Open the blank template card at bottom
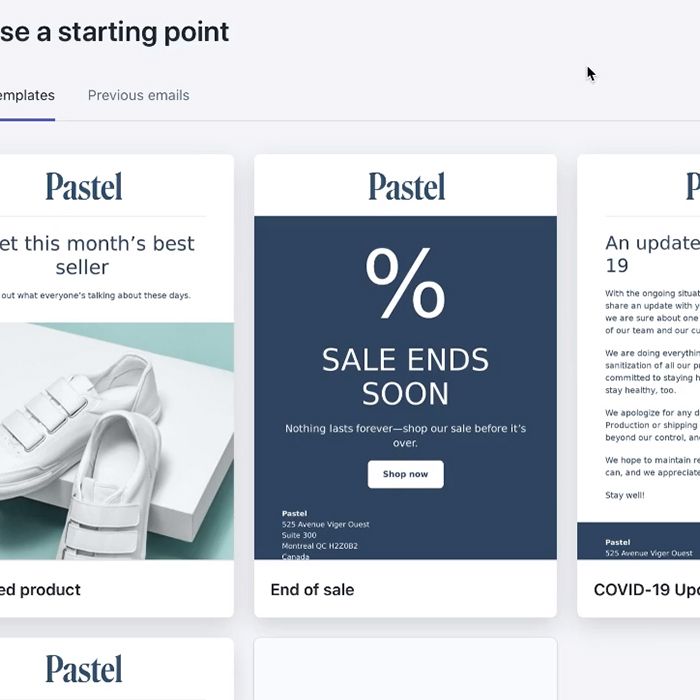This screenshot has height=700, width=700. coord(405,668)
